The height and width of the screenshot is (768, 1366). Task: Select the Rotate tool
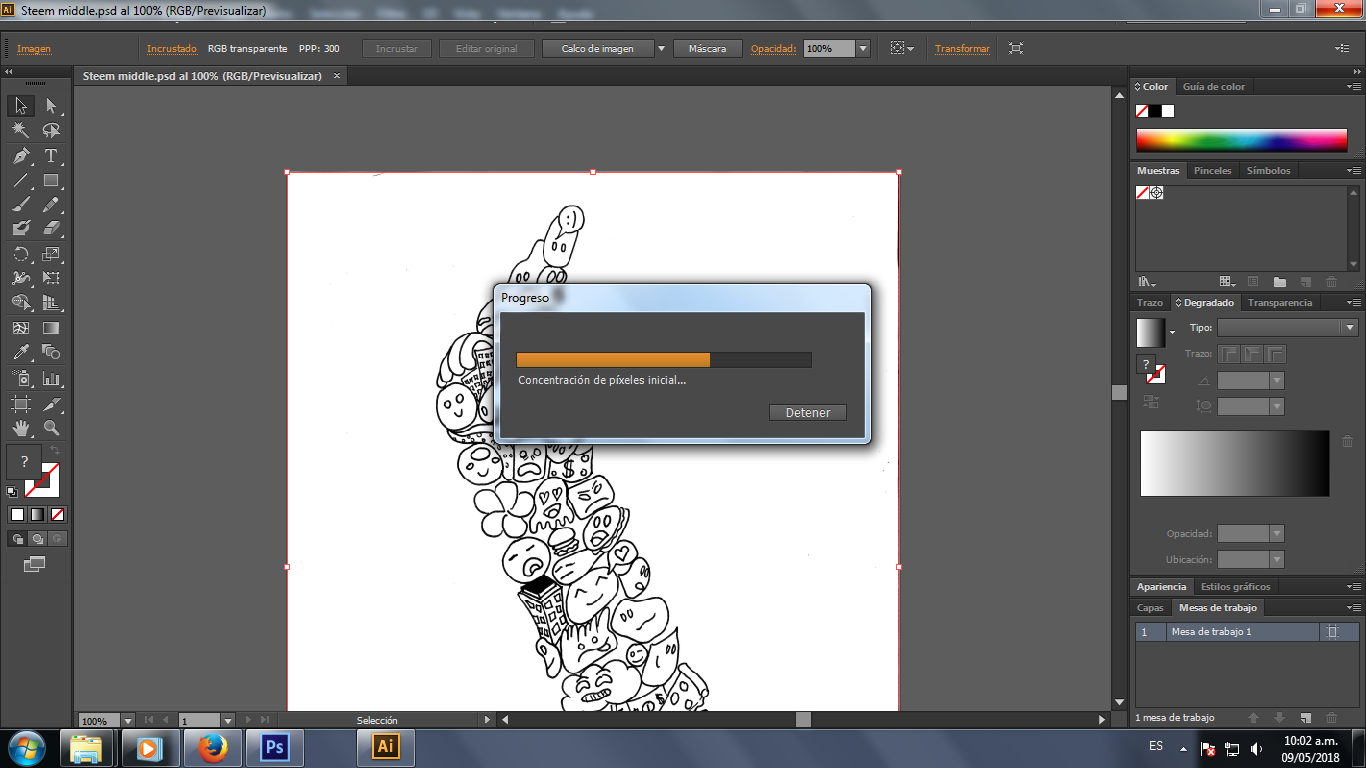pyautogui.click(x=21, y=254)
